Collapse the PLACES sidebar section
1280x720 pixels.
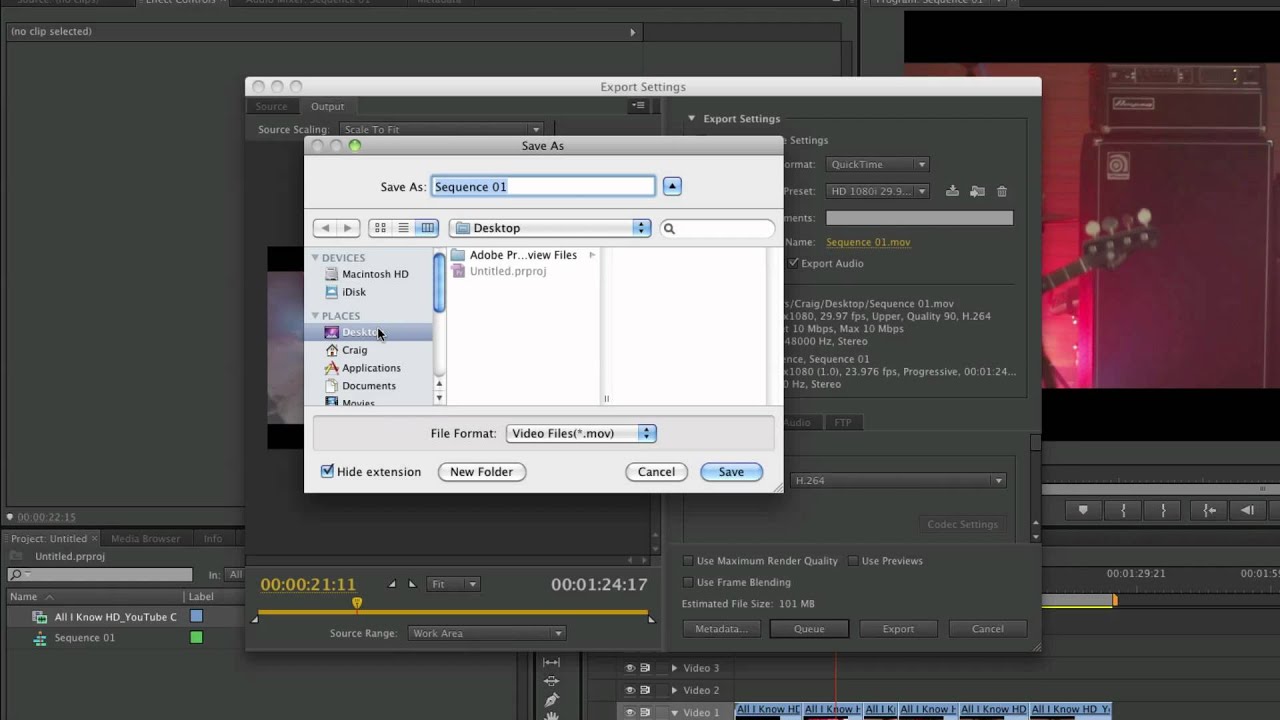[x=315, y=316]
